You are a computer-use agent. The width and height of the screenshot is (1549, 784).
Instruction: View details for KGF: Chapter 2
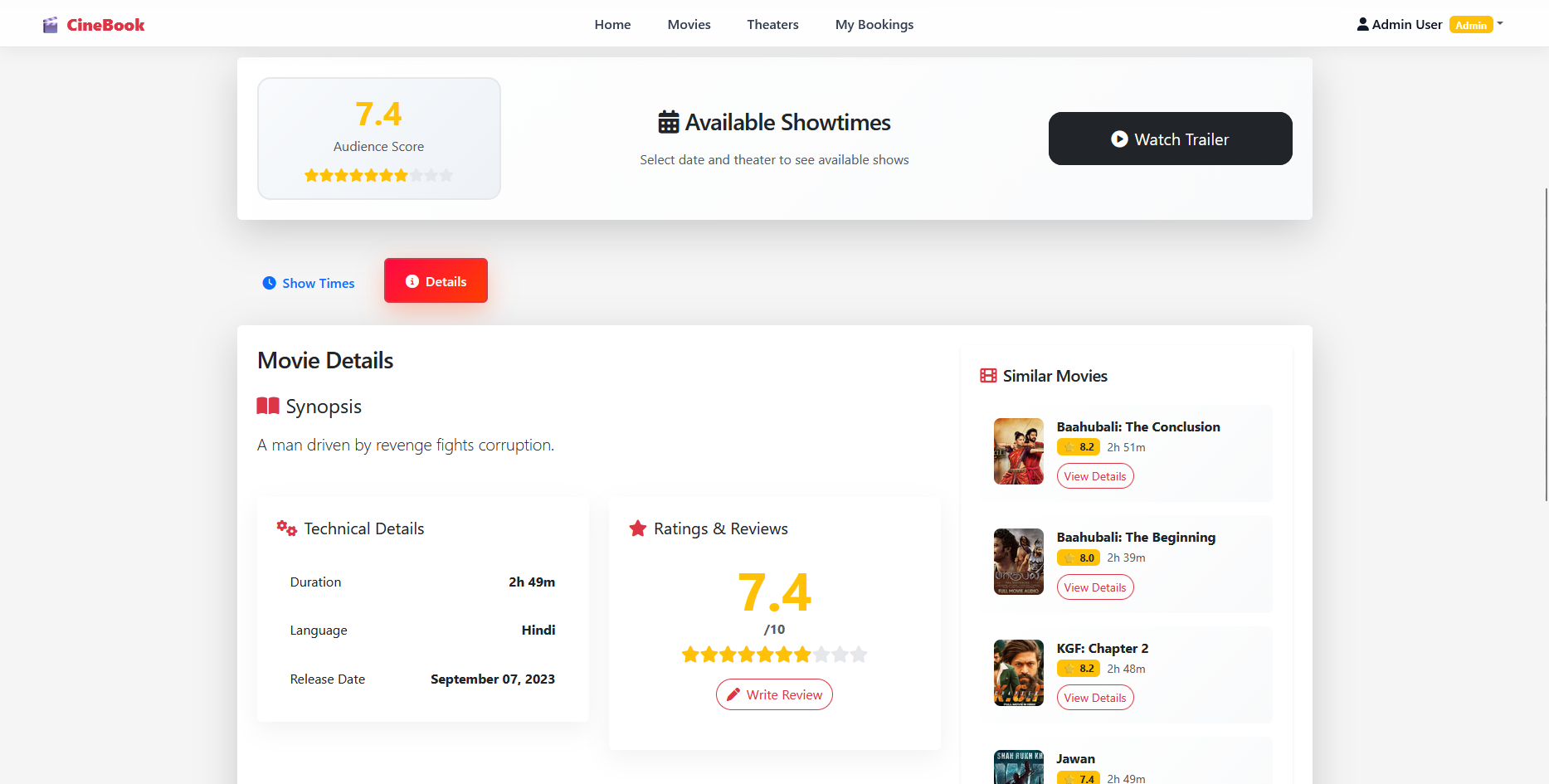click(x=1094, y=698)
